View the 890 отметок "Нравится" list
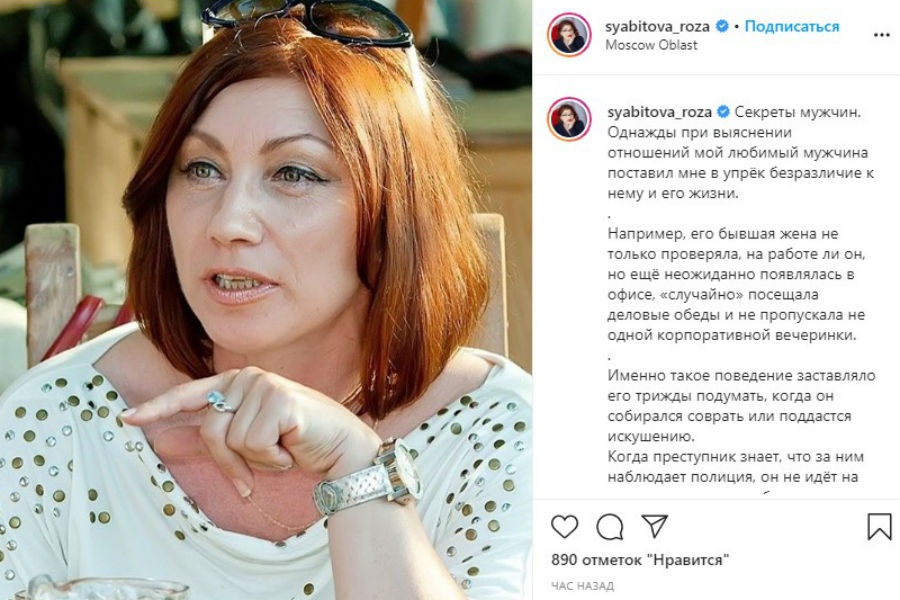900x600 pixels. point(639,559)
